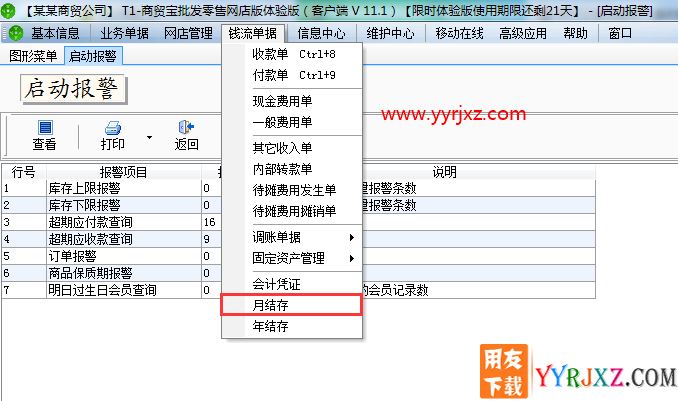Select the 超期应付款查询 row
This screenshot has height=401, width=678.
tap(298, 222)
